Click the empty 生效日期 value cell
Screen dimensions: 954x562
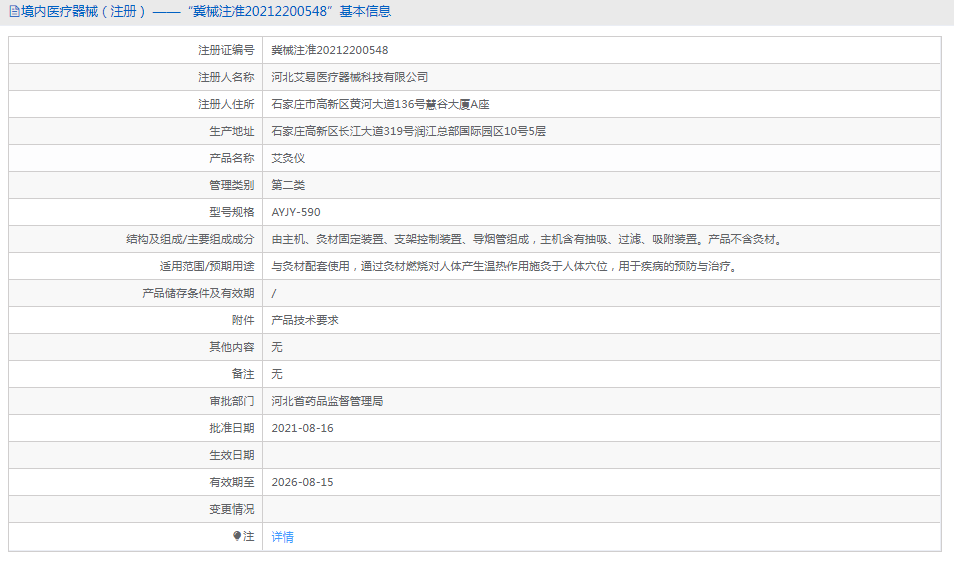[600, 455]
